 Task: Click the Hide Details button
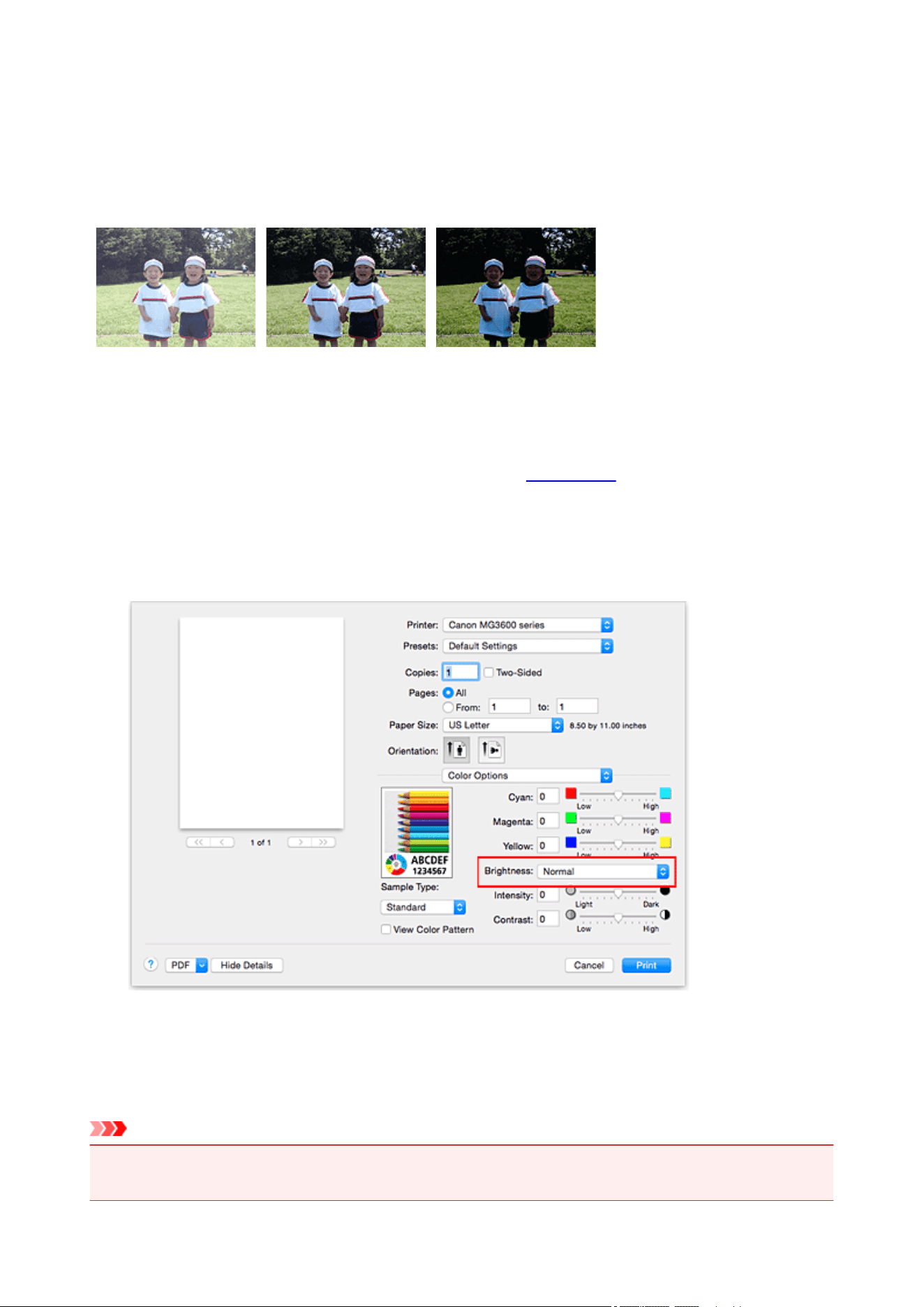(x=247, y=965)
